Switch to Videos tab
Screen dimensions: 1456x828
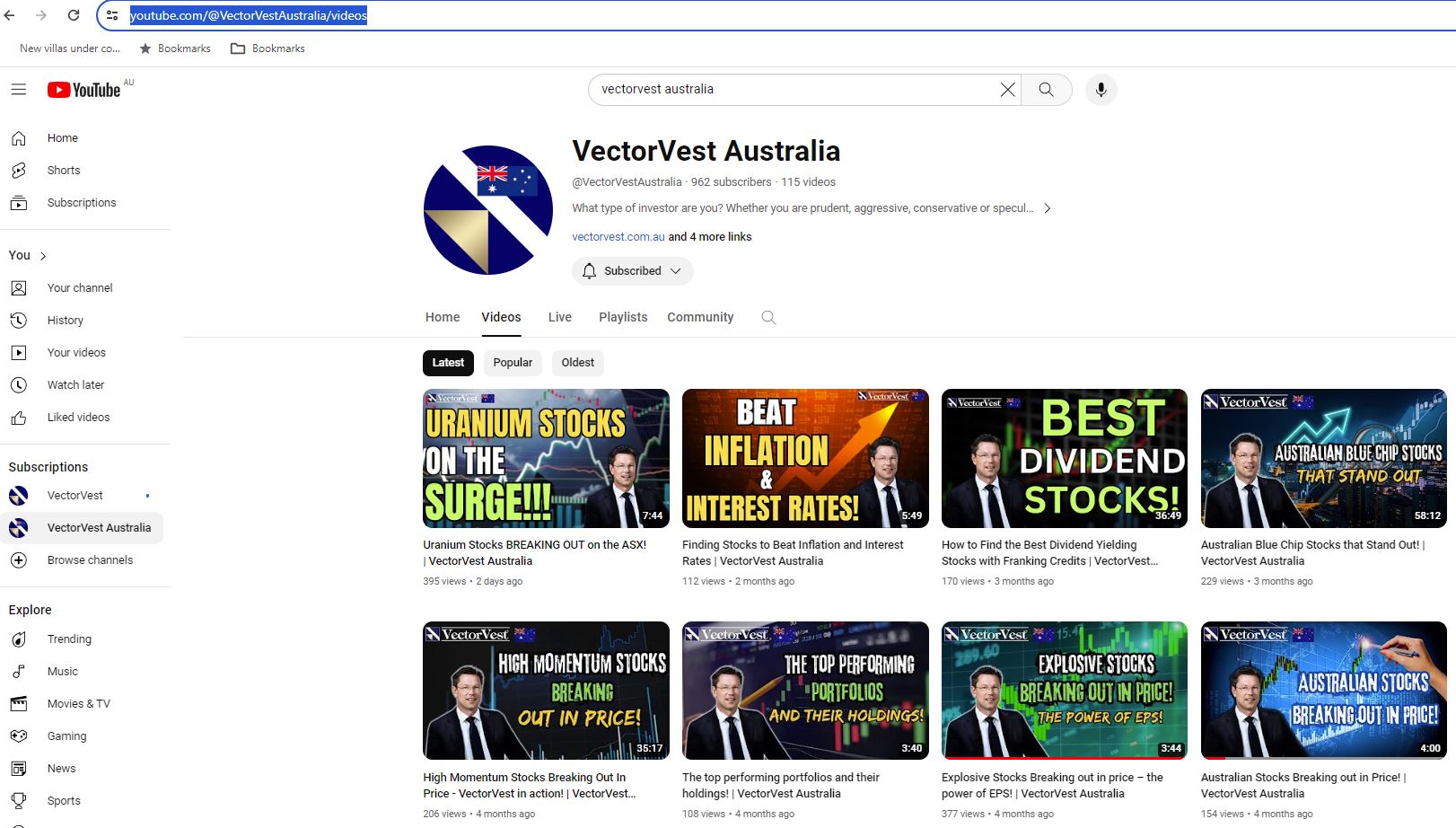pos(501,317)
